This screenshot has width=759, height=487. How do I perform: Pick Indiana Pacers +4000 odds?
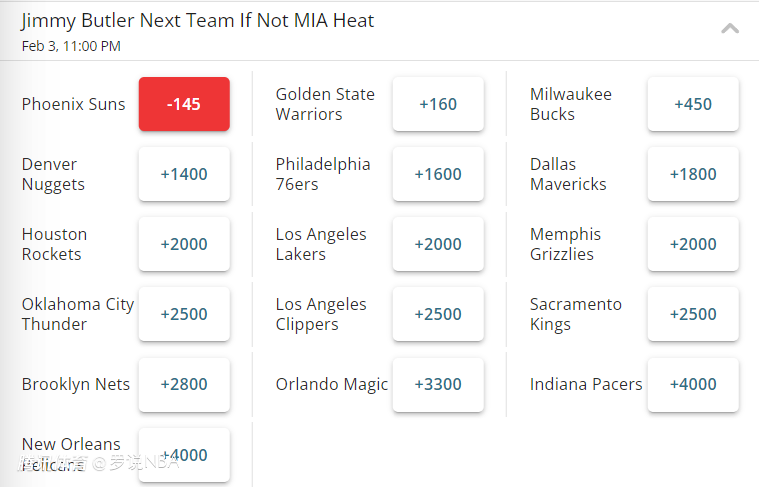tap(693, 384)
